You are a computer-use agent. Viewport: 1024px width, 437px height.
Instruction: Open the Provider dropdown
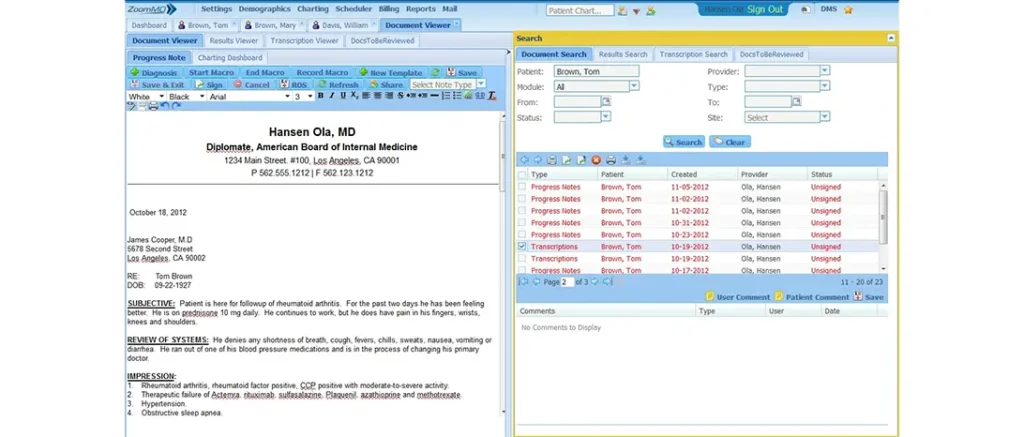[825, 70]
